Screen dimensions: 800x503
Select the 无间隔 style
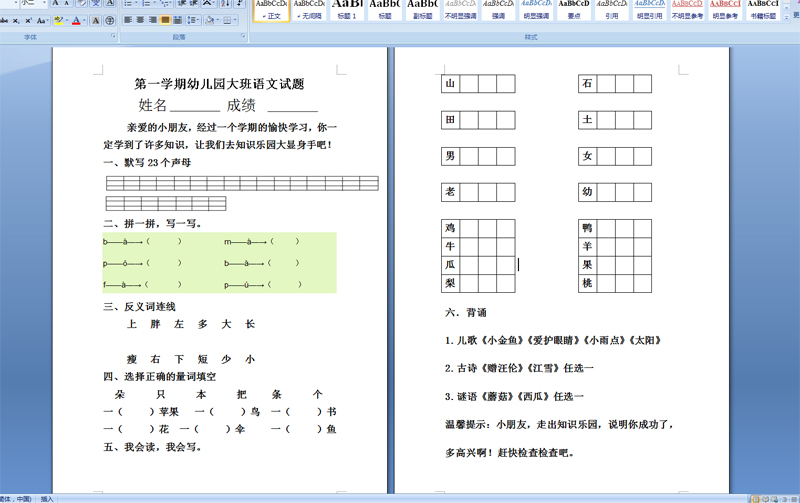point(309,10)
